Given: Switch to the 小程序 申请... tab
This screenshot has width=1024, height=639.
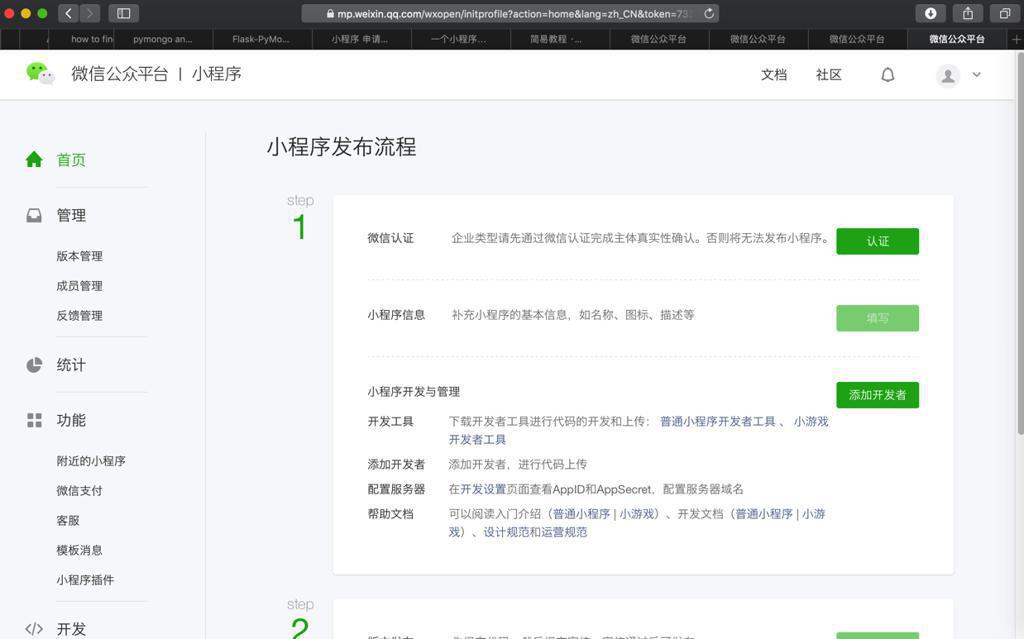Looking at the screenshot, I should (360, 39).
